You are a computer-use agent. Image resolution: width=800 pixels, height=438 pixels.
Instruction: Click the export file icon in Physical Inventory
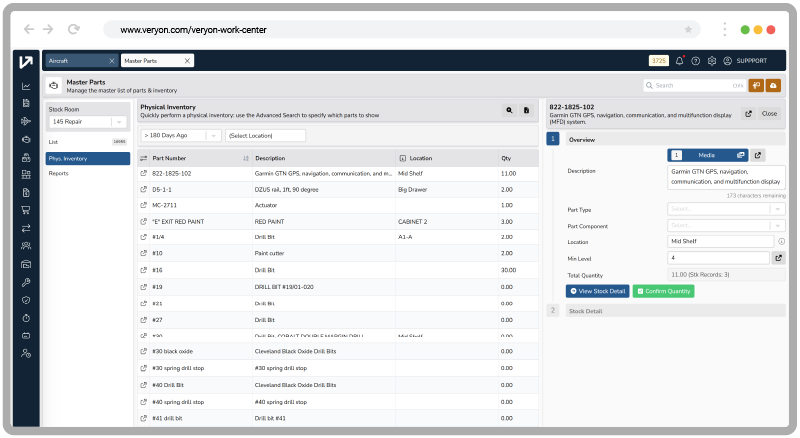(527, 110)
